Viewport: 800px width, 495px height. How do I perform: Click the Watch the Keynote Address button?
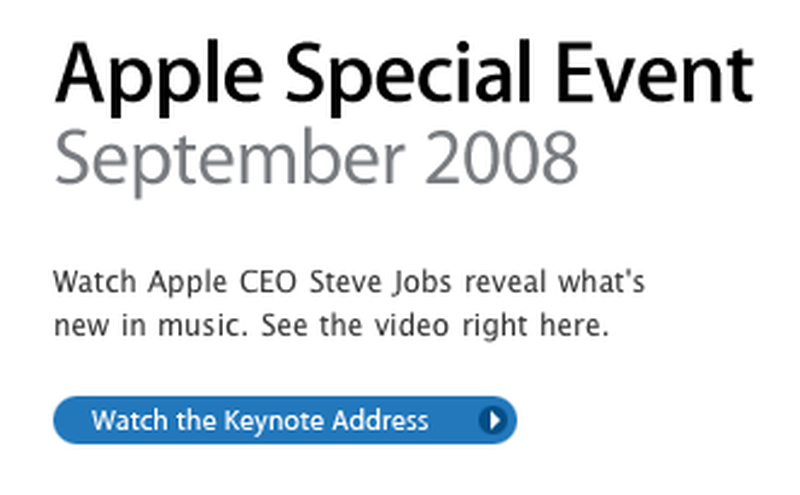coord(285,420)
